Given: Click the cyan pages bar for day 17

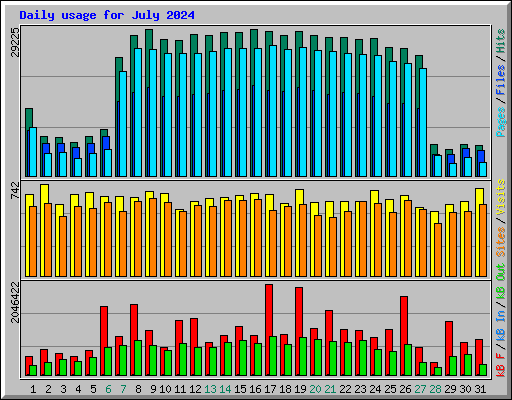Looking at the screenshot, I should pos(273,111).
